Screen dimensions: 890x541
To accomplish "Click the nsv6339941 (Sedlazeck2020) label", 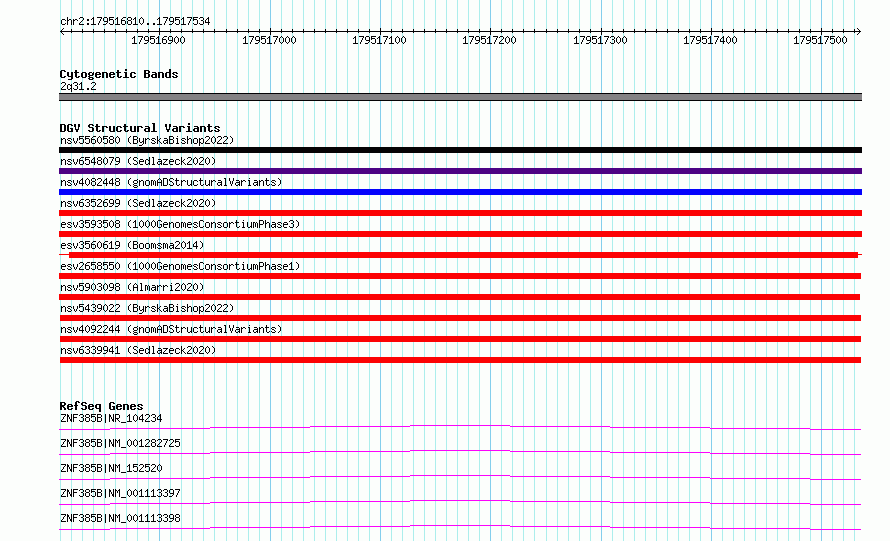I will pyautogui.click(x=138, y=350).
